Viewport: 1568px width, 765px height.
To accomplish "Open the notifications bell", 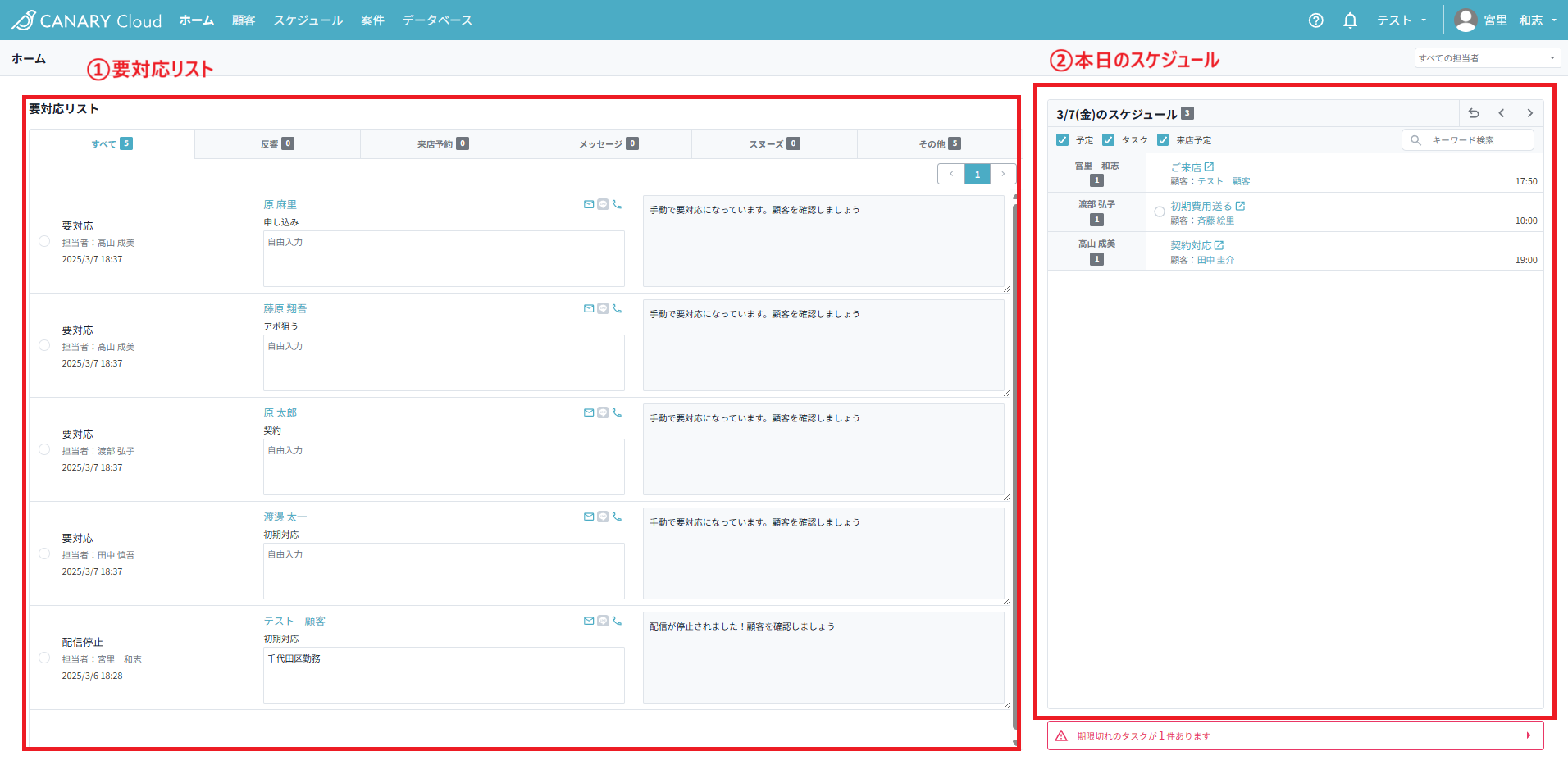I will point(1350,20).
